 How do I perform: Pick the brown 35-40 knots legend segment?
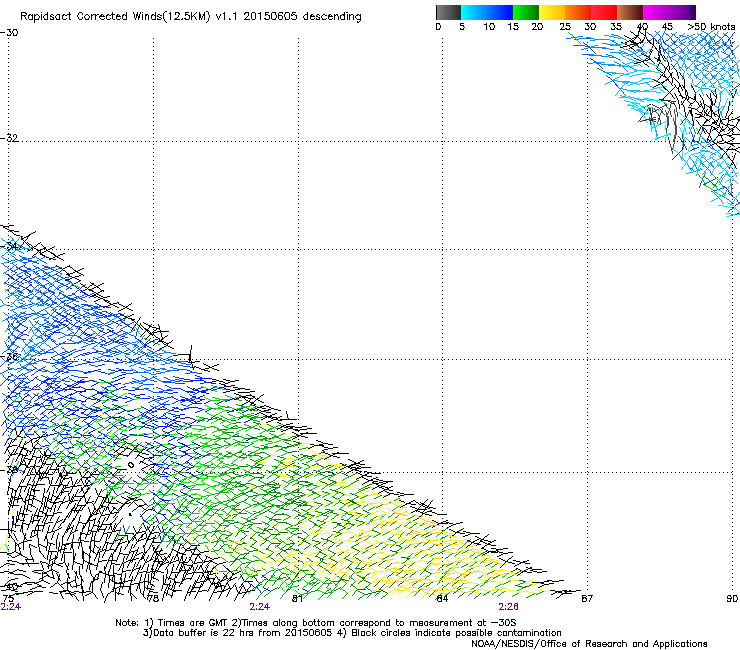pos(630,12)
